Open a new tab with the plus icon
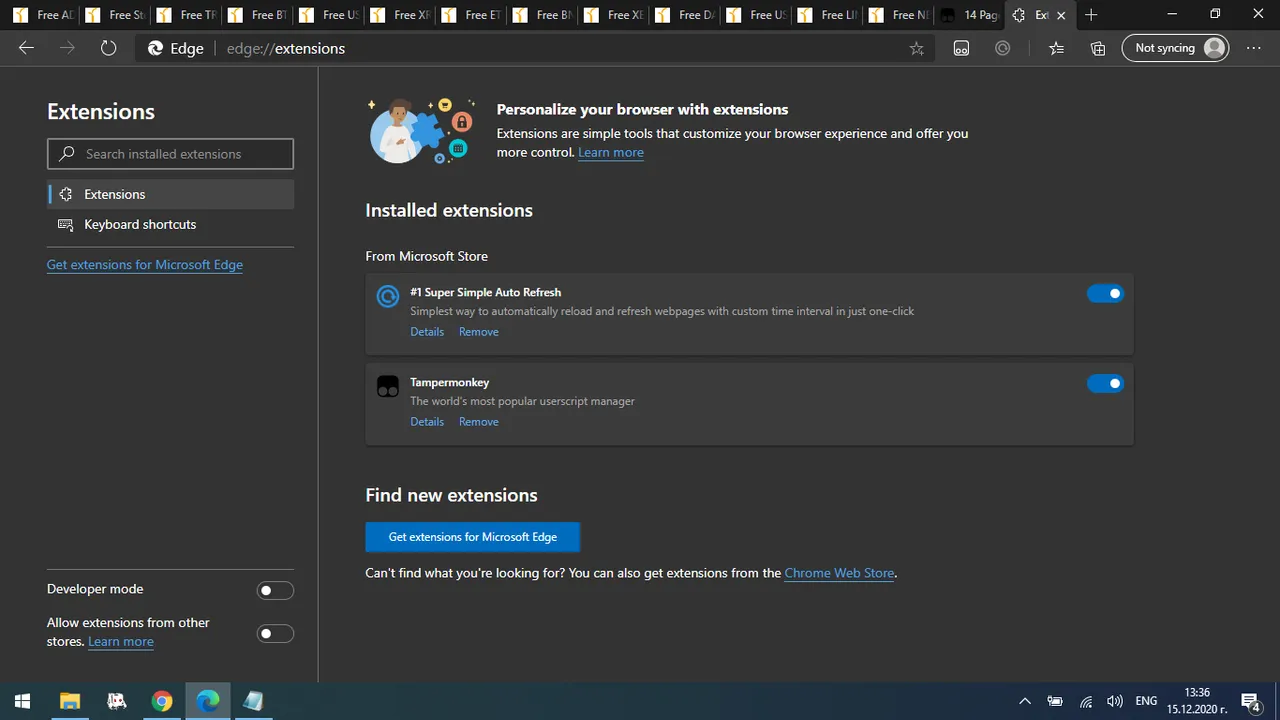The image size is (1280, 720). click(x=1091, y=15)
